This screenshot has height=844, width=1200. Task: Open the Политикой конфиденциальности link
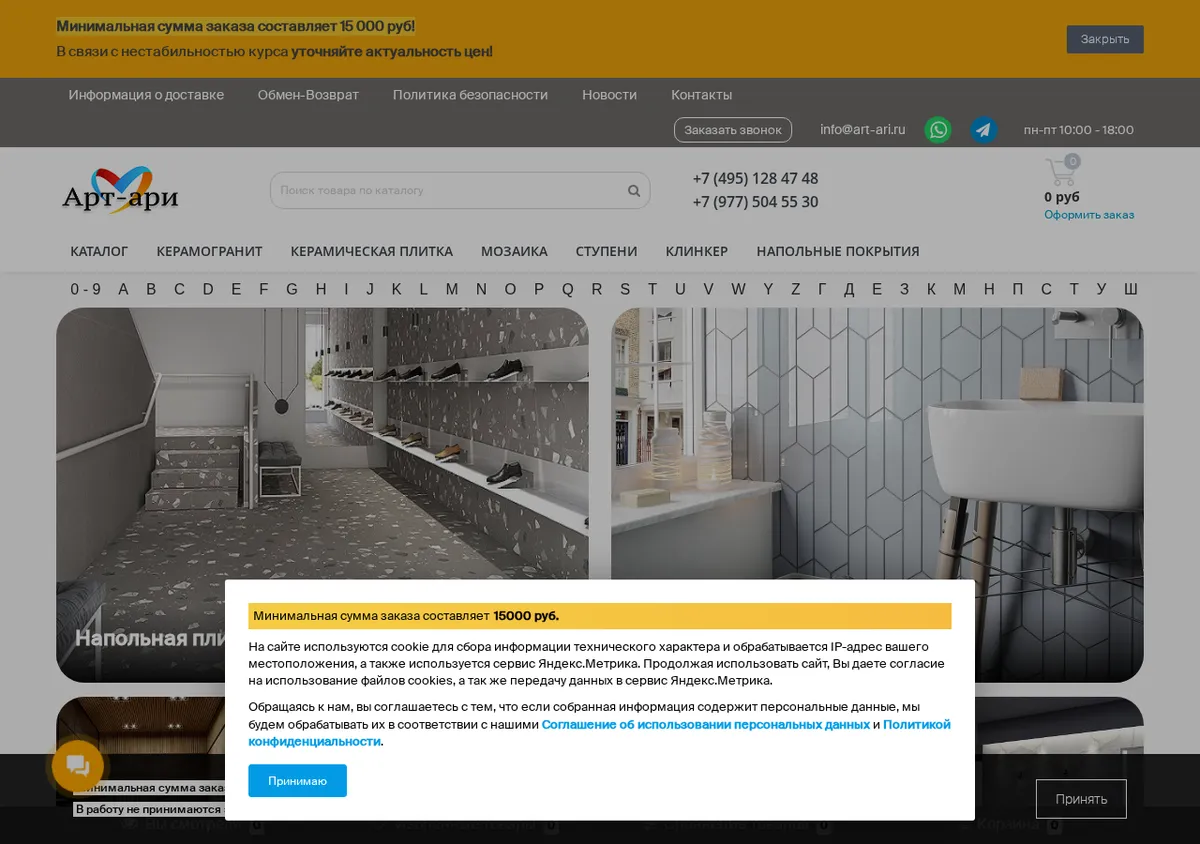(600, 733)
